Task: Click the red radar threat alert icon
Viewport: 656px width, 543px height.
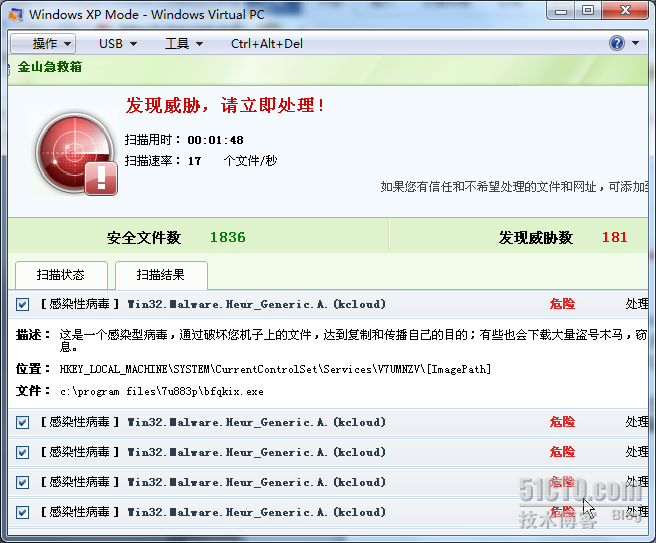Action: (75, 153)
